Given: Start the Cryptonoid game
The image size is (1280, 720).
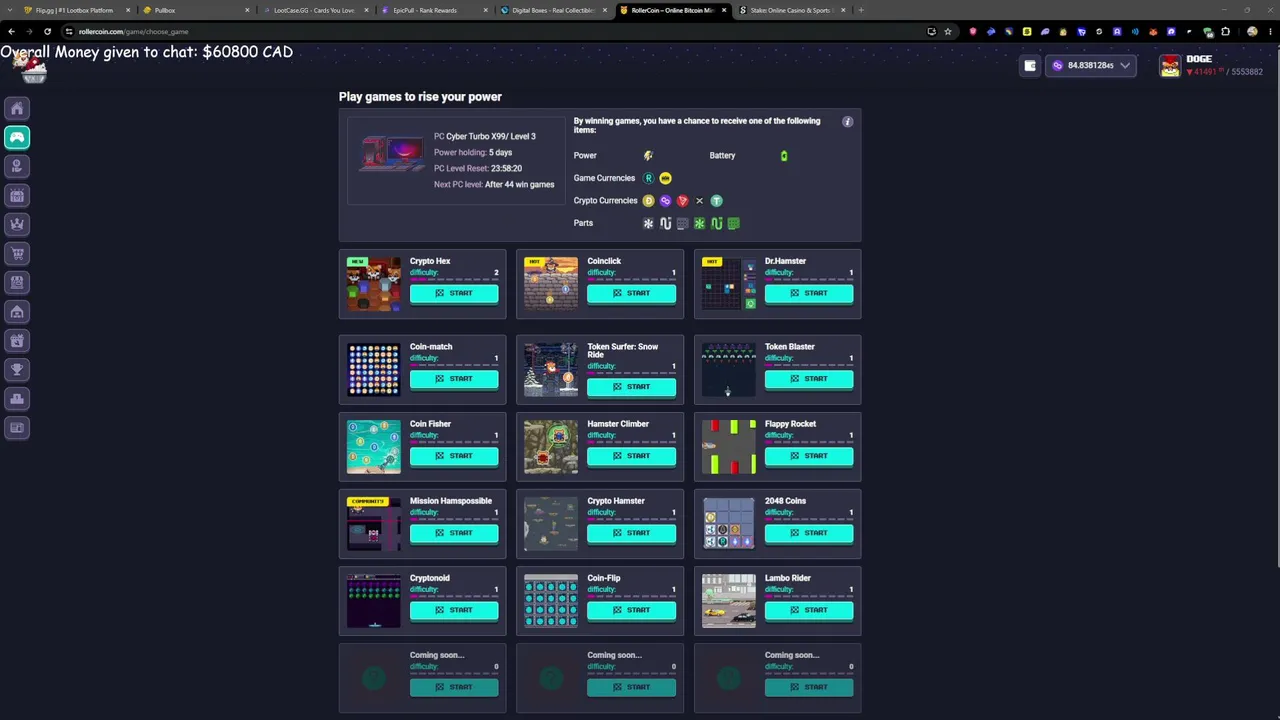Looking at the screenshot, I should point(454,610).
